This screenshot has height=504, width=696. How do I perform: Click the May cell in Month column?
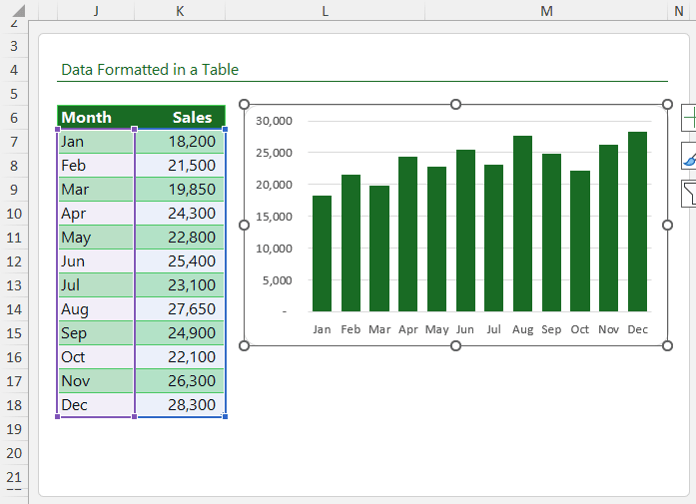96,238
